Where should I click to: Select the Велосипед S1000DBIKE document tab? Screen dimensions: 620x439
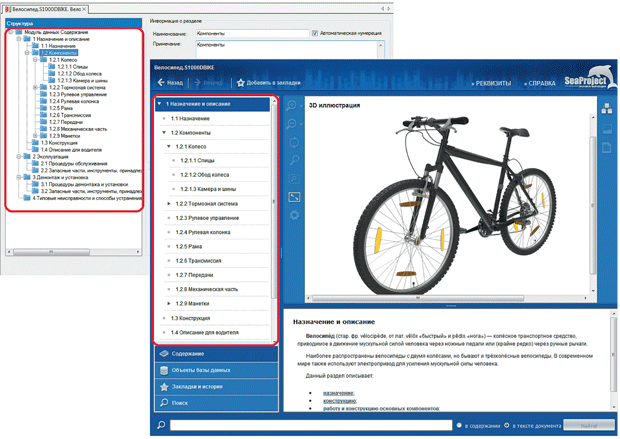(45, 9)
